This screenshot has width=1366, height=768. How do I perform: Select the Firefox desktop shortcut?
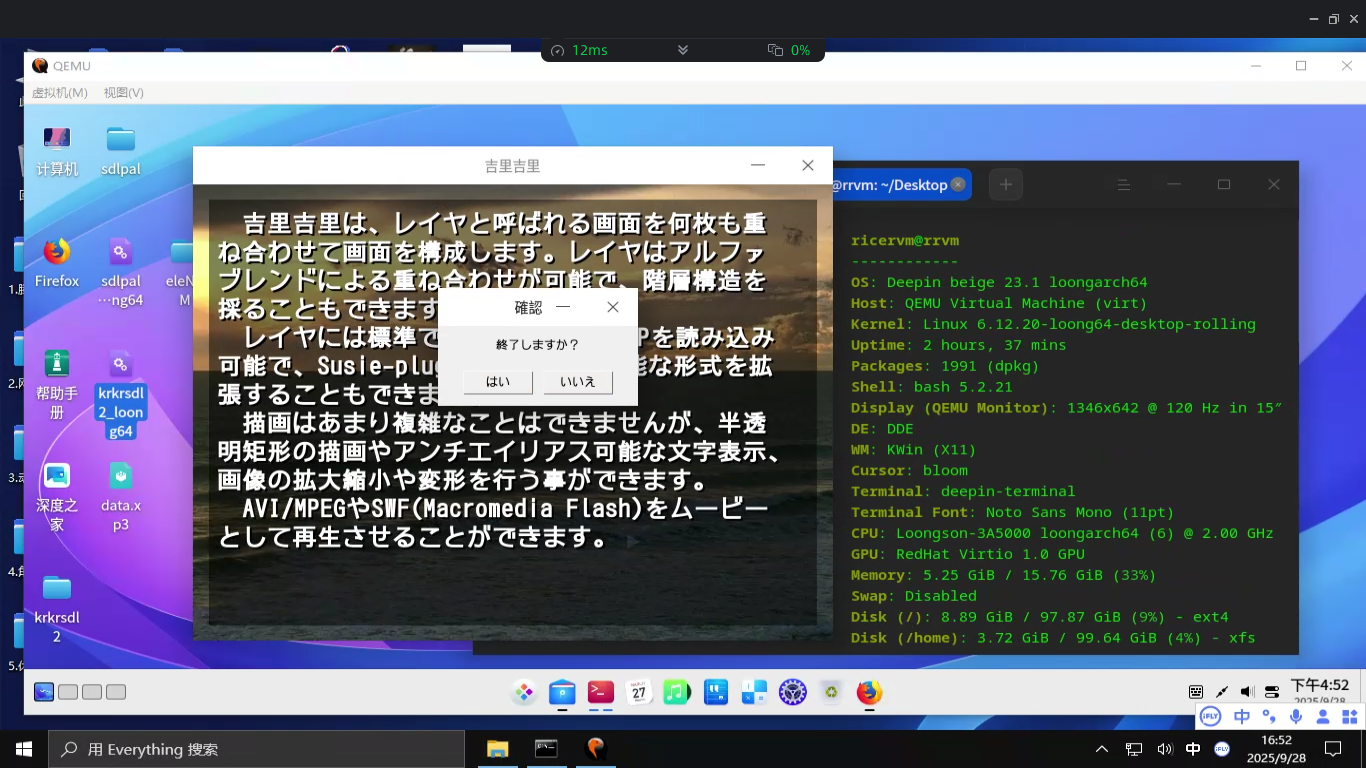(57, 264)
